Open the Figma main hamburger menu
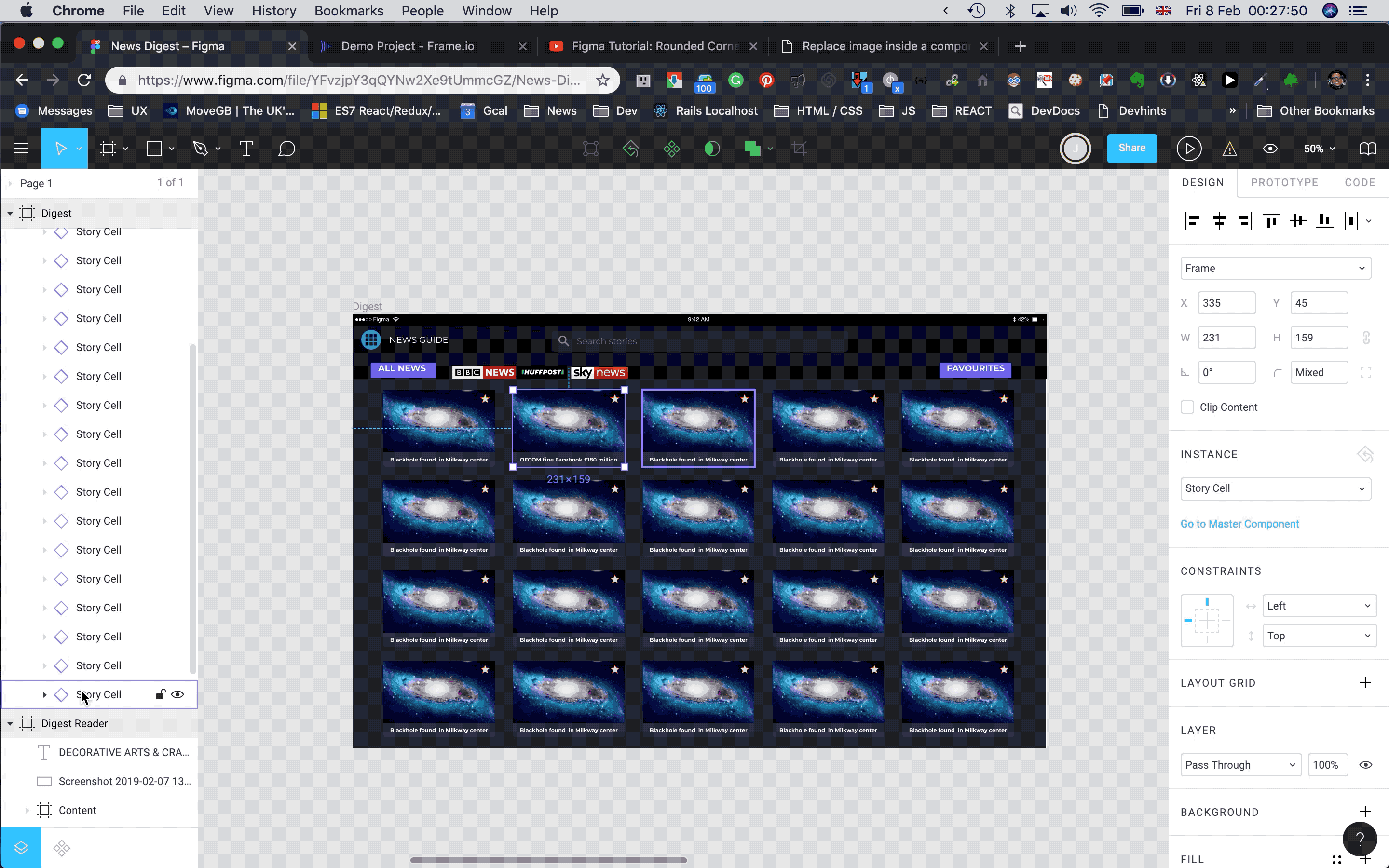1389x868 pixels. [x=21, y=149]
